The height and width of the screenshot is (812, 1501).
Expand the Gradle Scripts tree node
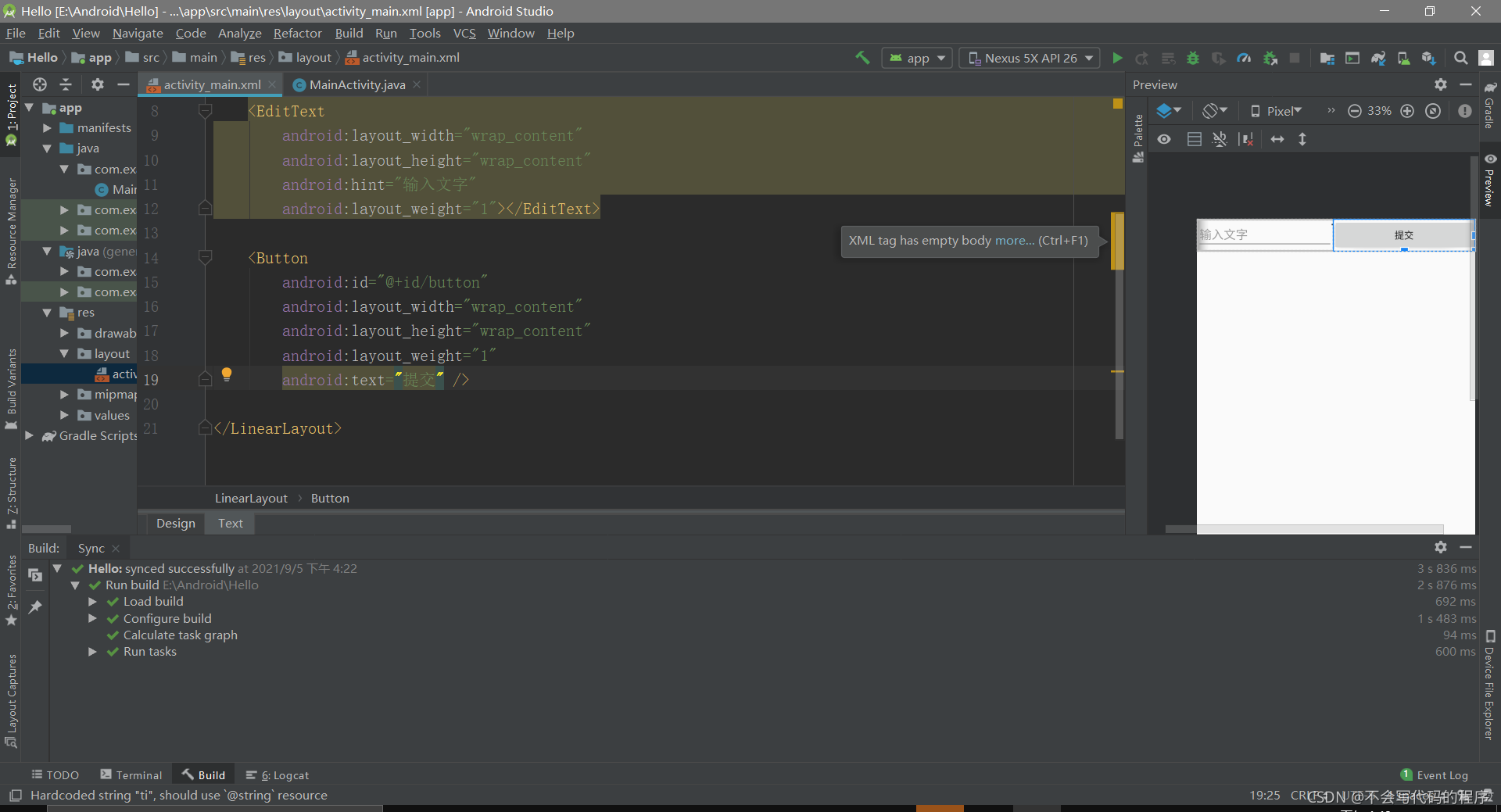click(30, 435)
